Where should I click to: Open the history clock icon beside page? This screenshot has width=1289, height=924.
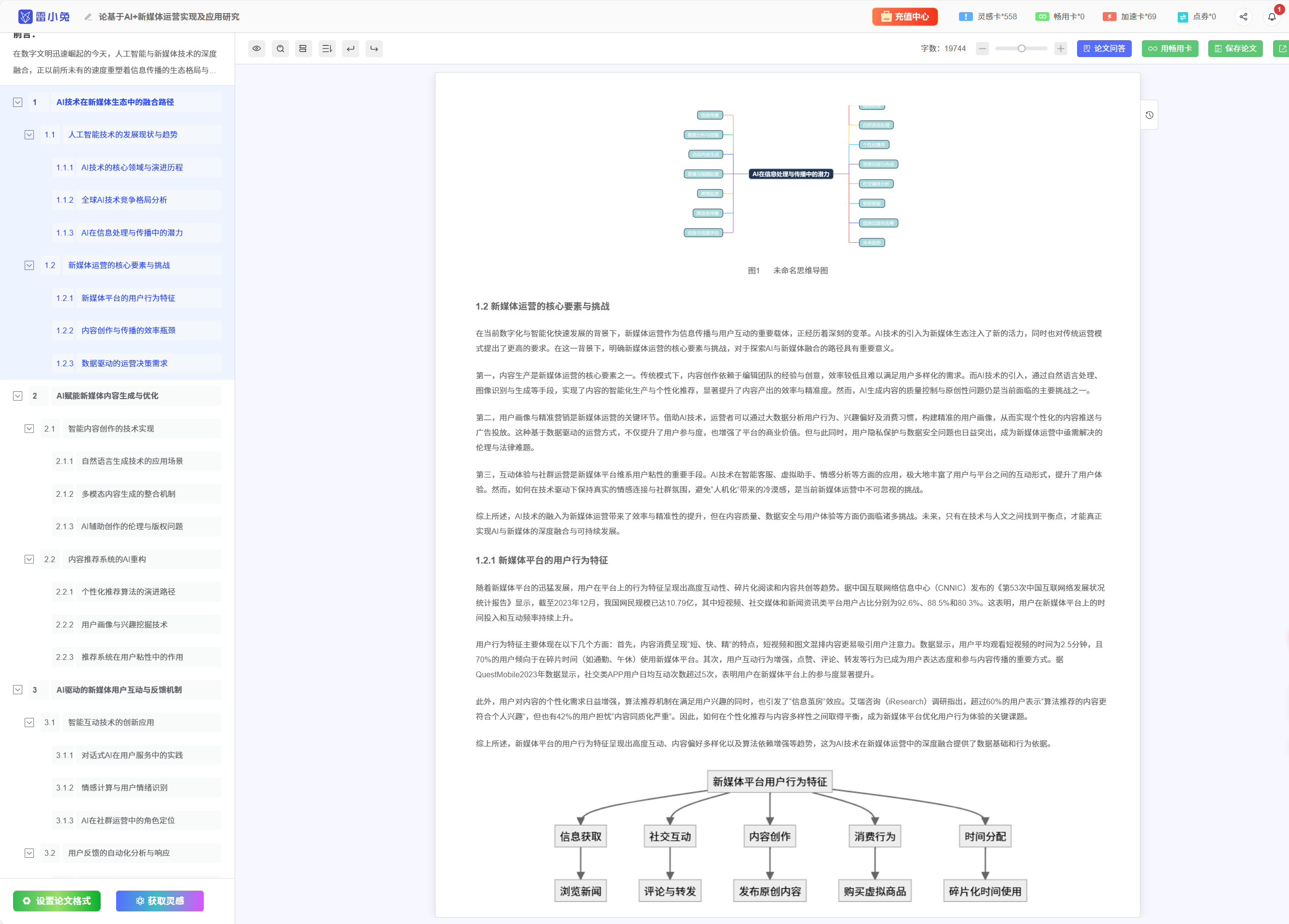click(x=1149, y=115)
